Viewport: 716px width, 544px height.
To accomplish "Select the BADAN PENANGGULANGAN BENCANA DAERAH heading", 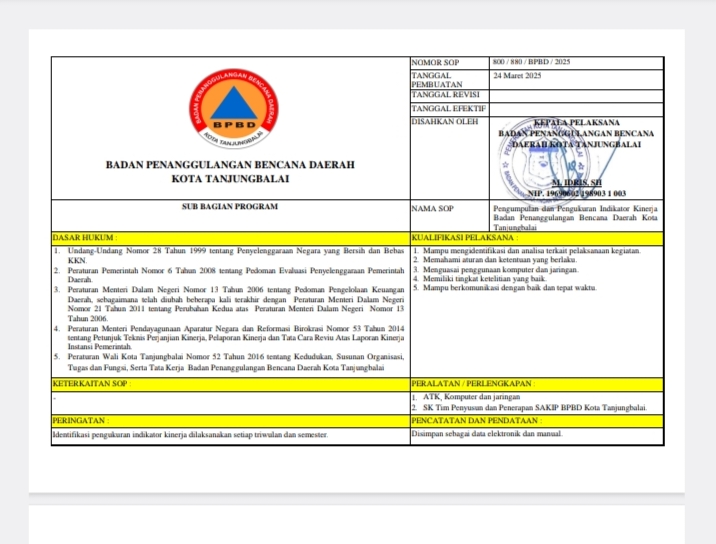I will tap(230, 164).
